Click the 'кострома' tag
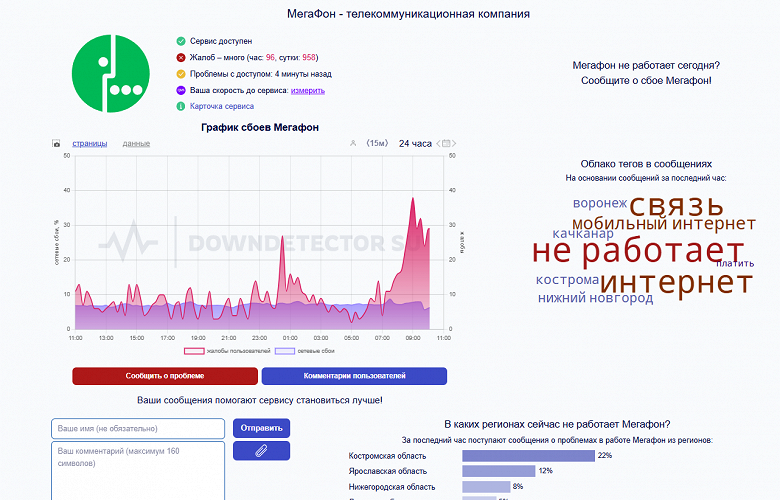Screen dimensions: 780x500 tap(568, 280)
